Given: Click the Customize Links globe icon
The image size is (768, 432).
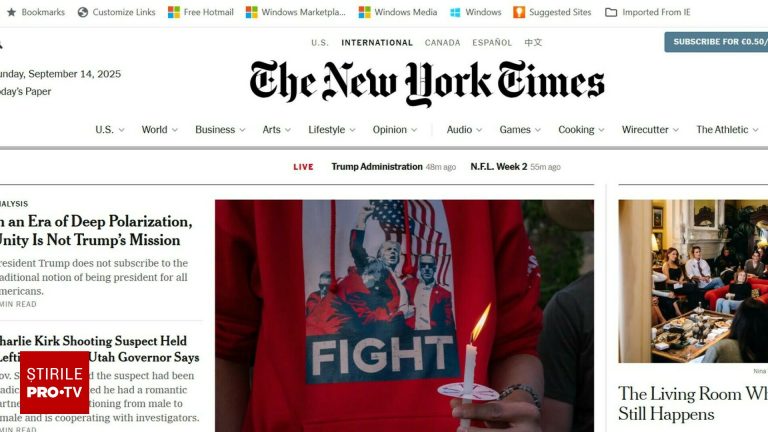Looking at the screenshot, I should (x=83, y=12).
